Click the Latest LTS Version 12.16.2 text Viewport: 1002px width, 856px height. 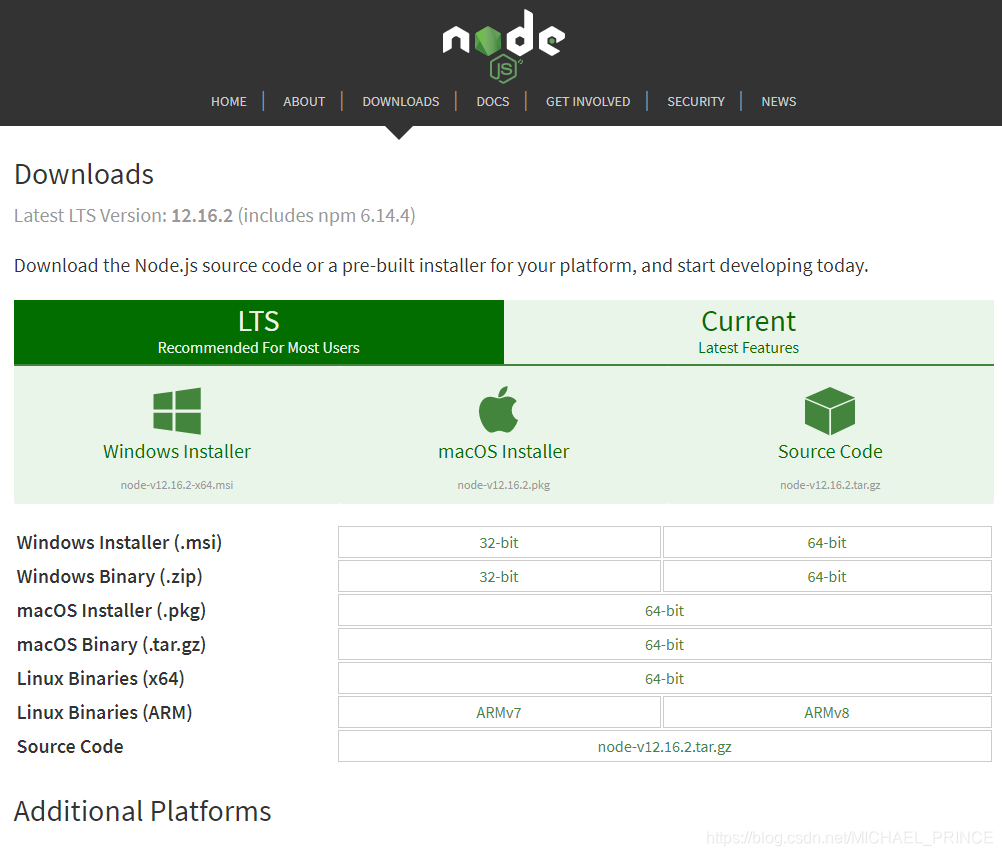(x=215, y=216)
